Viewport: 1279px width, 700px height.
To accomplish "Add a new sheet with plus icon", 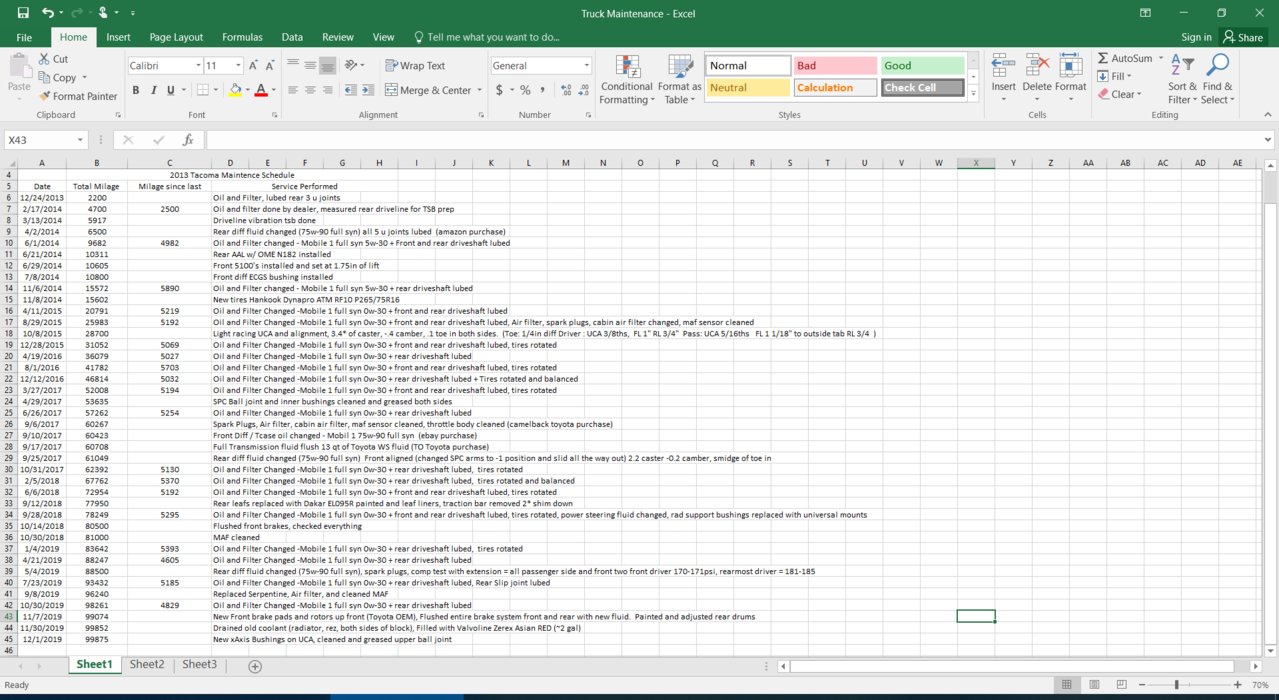I will (255, 666).
